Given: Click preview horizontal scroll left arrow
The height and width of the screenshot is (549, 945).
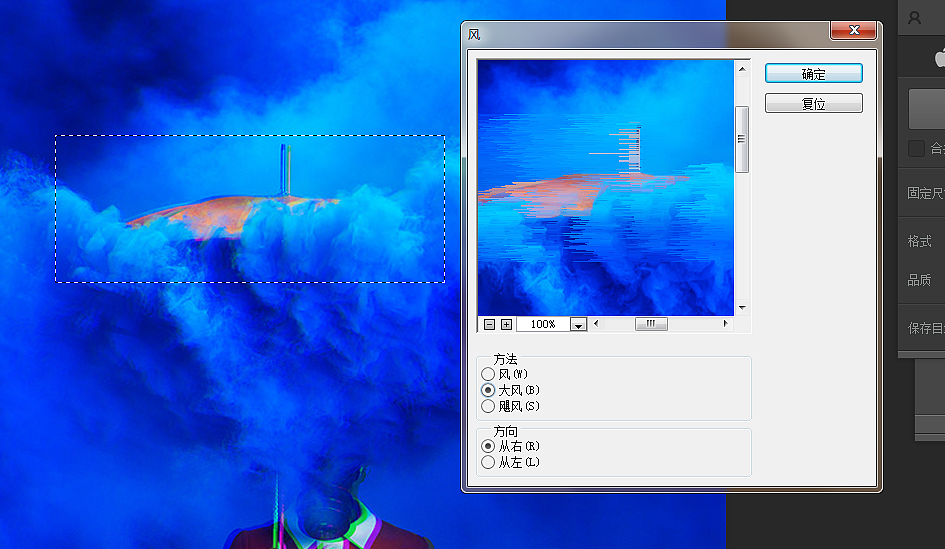Looking at the screenshot, I should tap(596, 324).
